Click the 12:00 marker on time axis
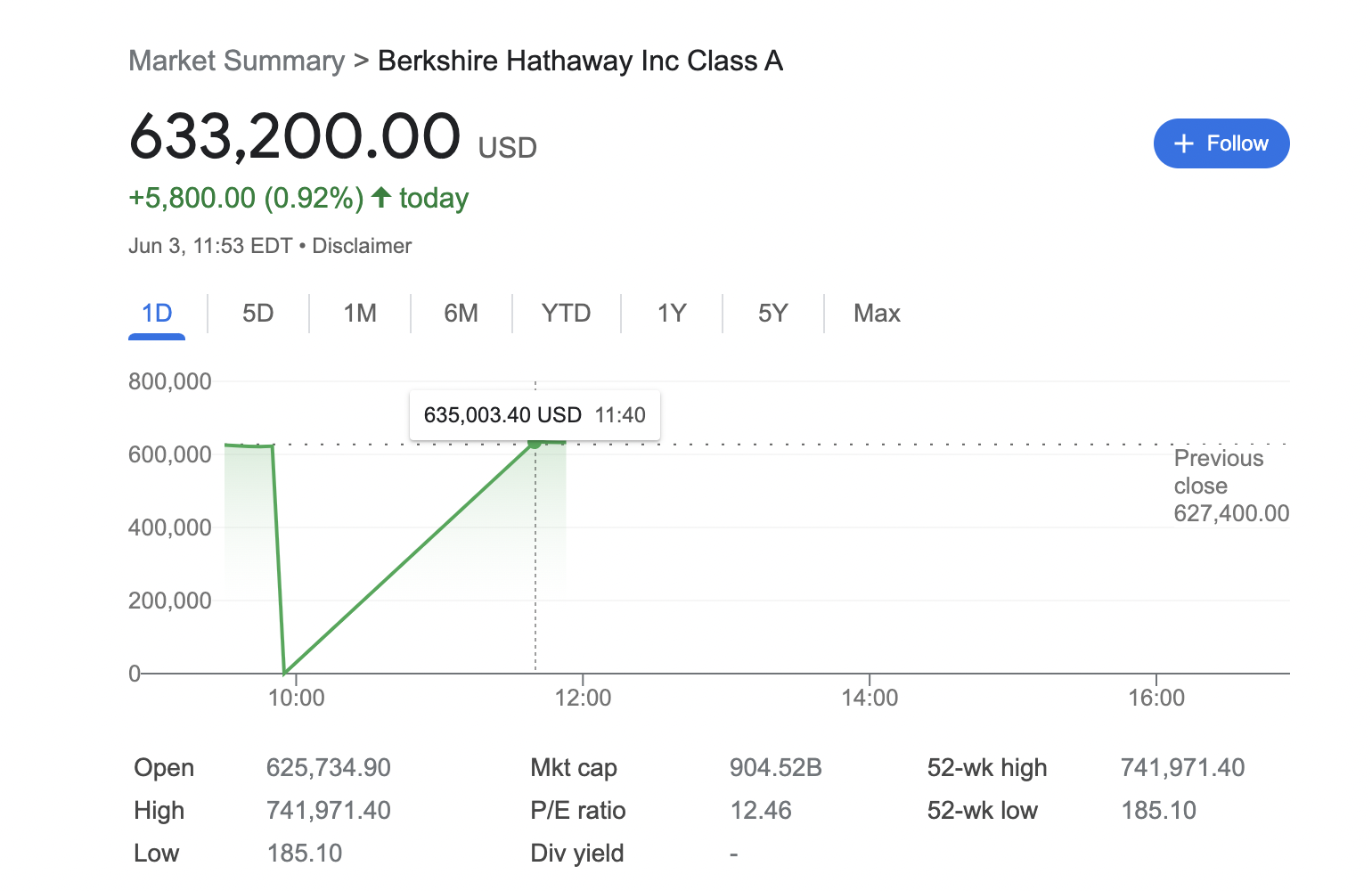 (583, 697)
